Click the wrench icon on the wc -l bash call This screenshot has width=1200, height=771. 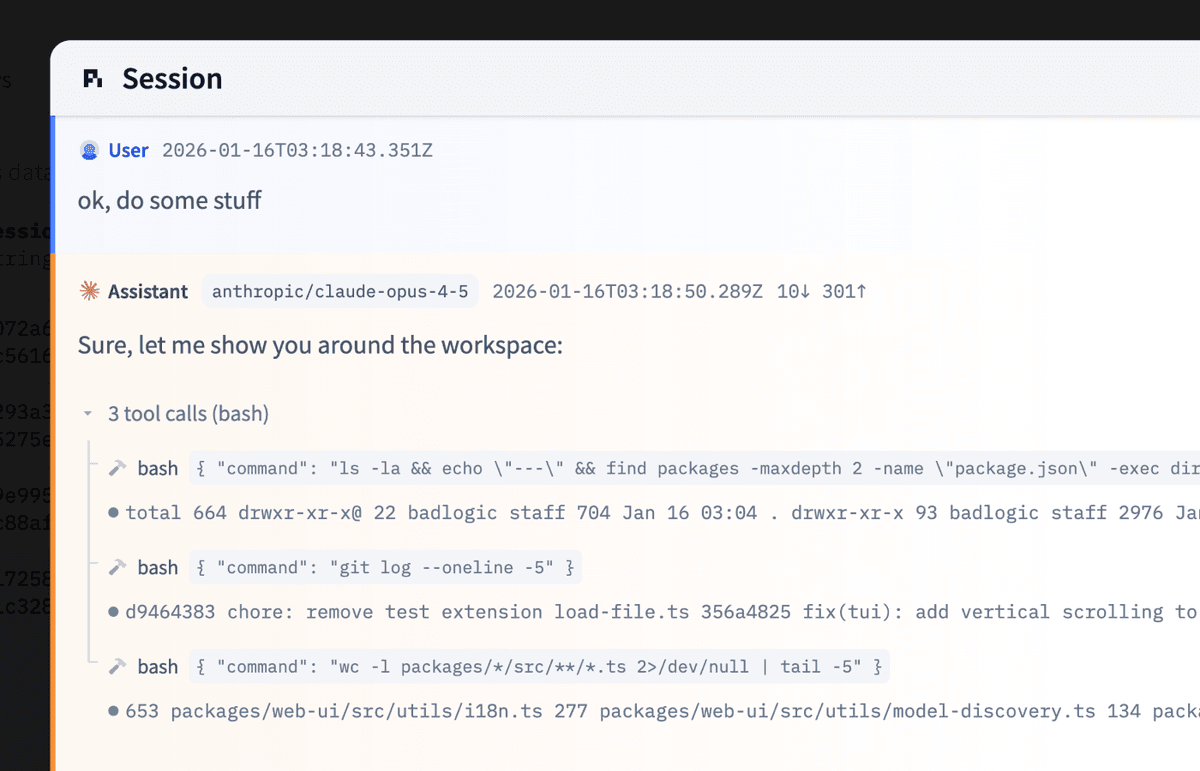(119, 666)
